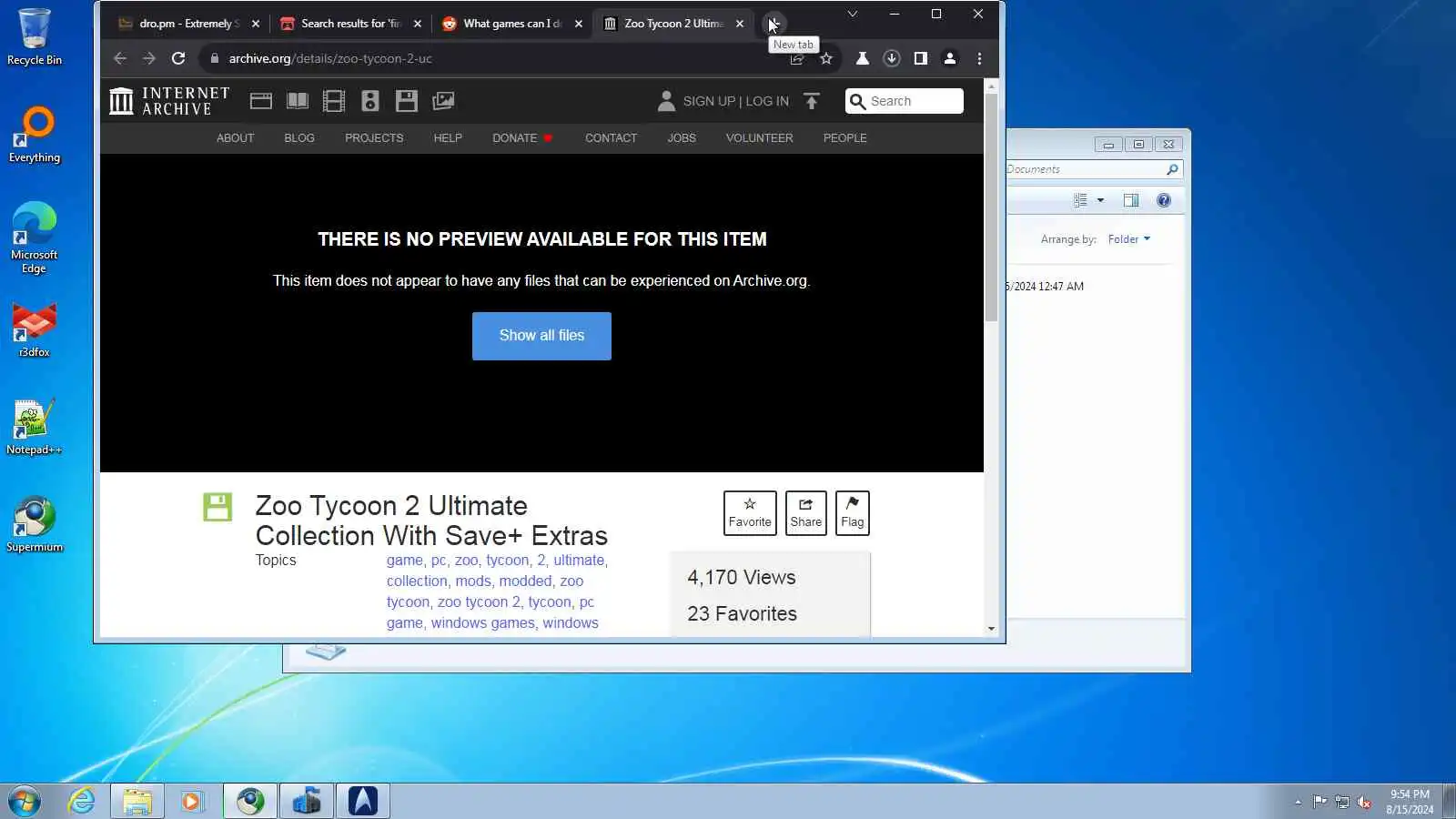Open the browser three-dot menu
Viewport: 1456px width, 819px height.
pyautogui.click(x=979, y=58)
